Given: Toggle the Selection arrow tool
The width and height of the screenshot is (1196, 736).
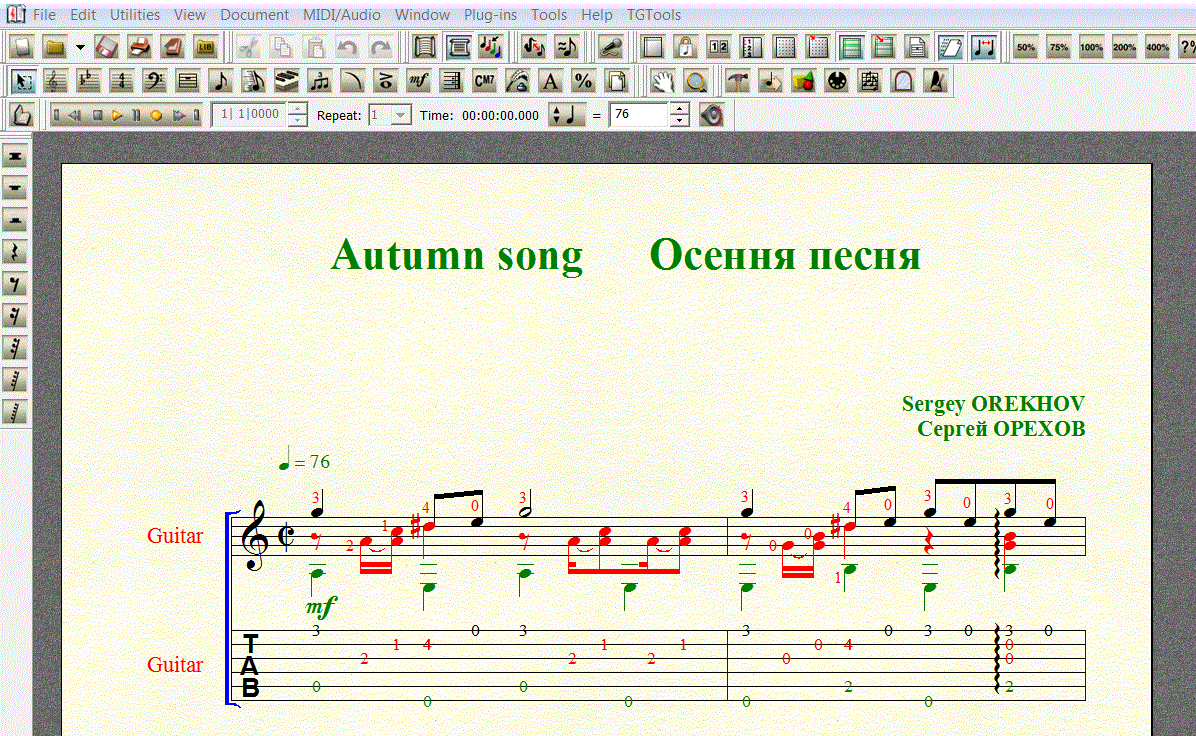Looking at the screenshot, I should tap(23, 81).
